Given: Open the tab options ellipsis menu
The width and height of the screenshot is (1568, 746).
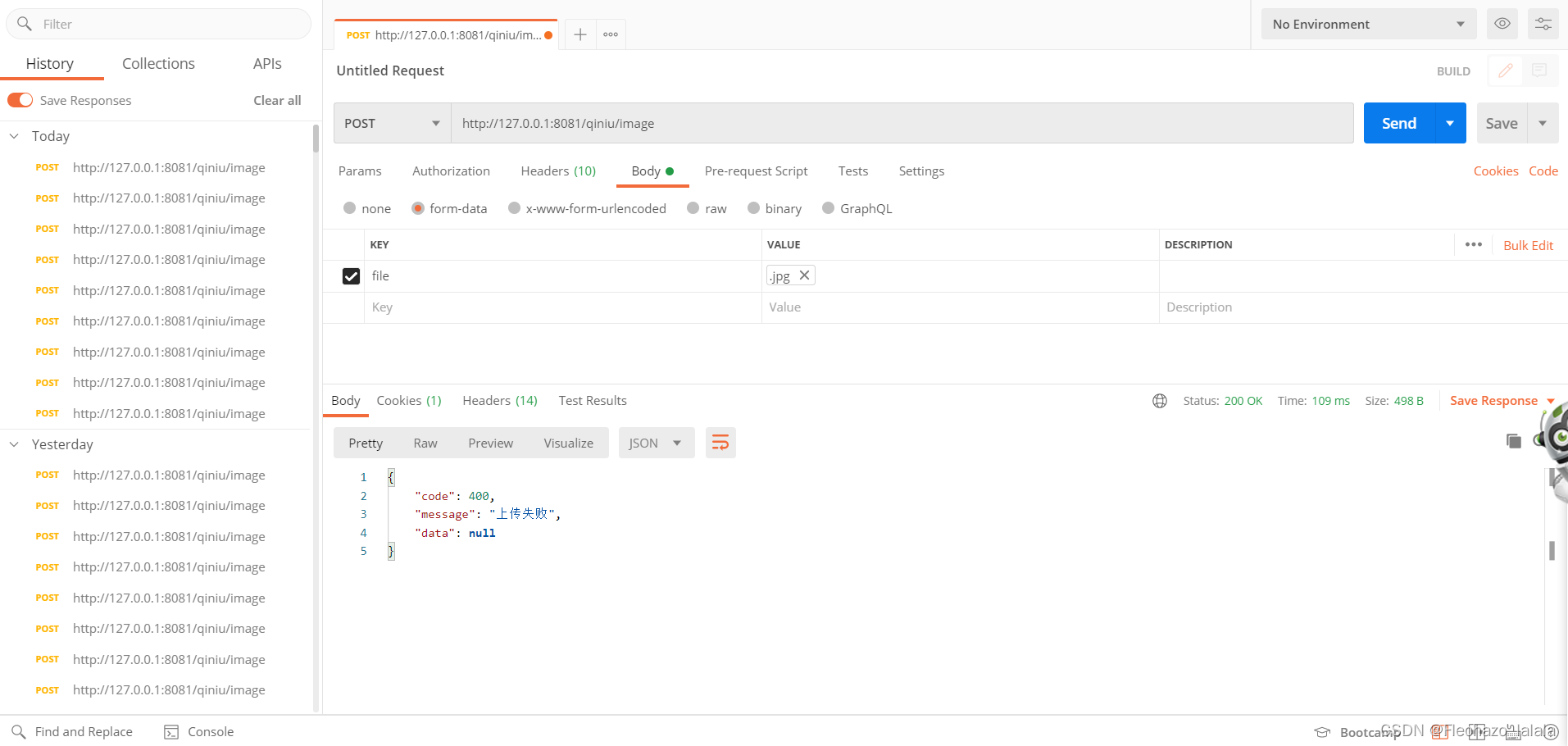Looking at the screenshot, I should [x=611, y=34].
